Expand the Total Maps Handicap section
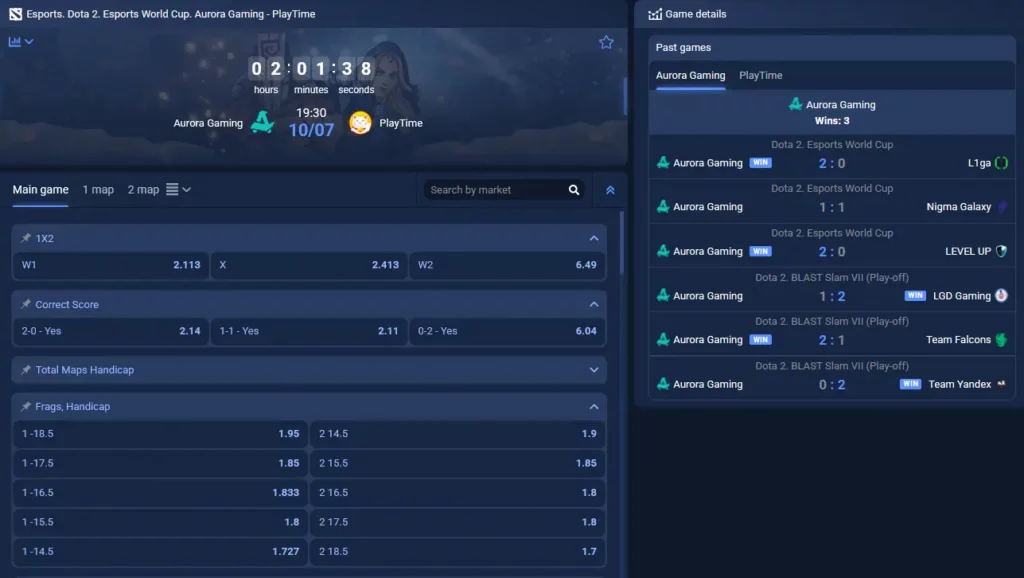 click(594, 370)
